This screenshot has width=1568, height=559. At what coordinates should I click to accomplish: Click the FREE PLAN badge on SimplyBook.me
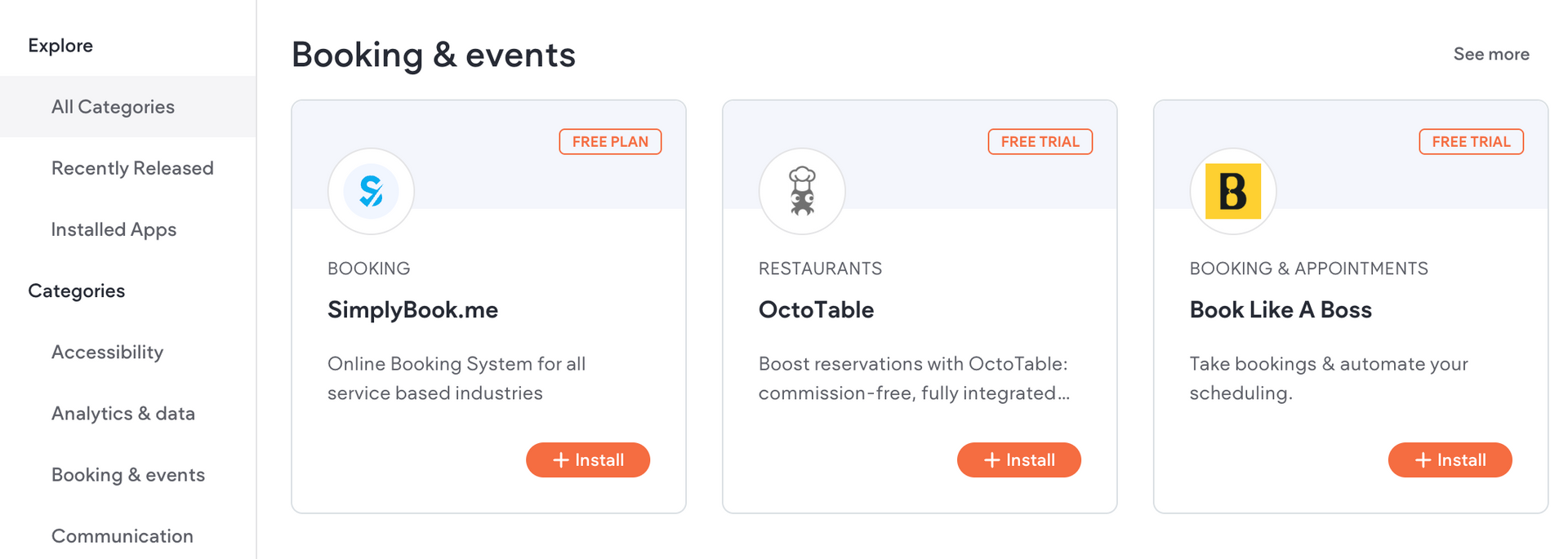point(610,142)
